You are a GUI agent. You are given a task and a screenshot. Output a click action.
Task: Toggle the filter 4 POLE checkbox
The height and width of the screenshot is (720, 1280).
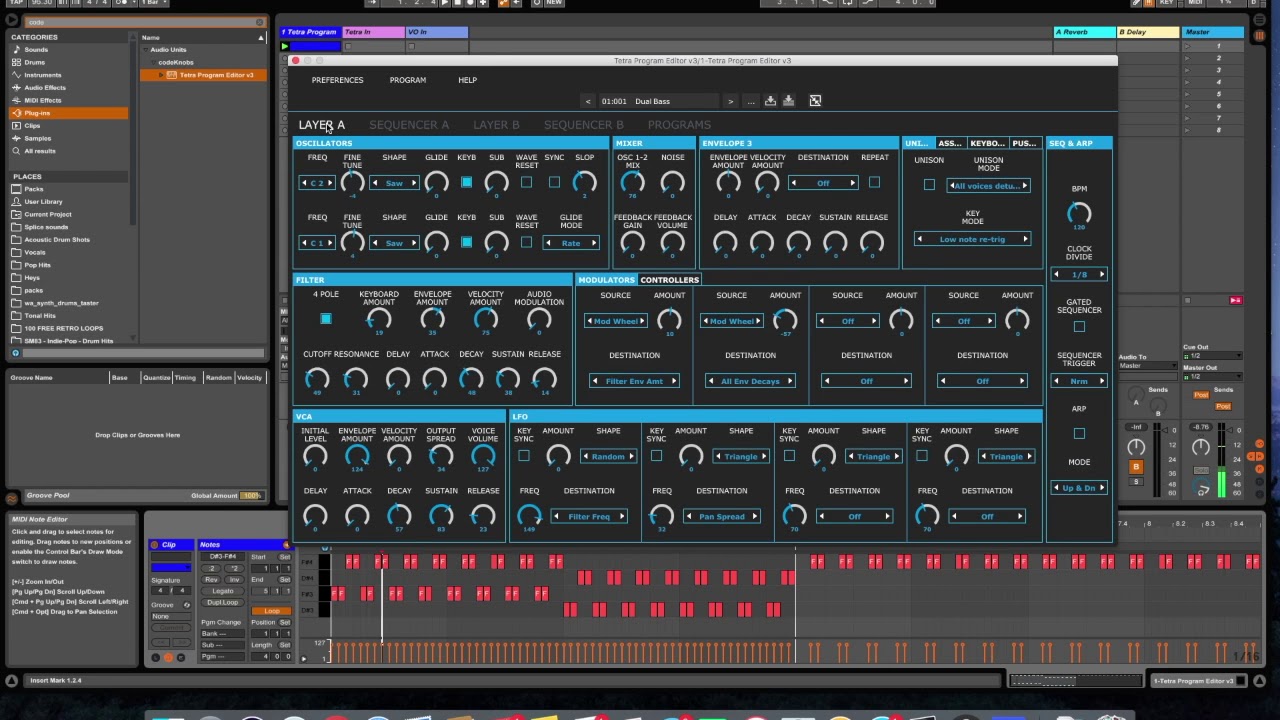[x=325, y=319]
